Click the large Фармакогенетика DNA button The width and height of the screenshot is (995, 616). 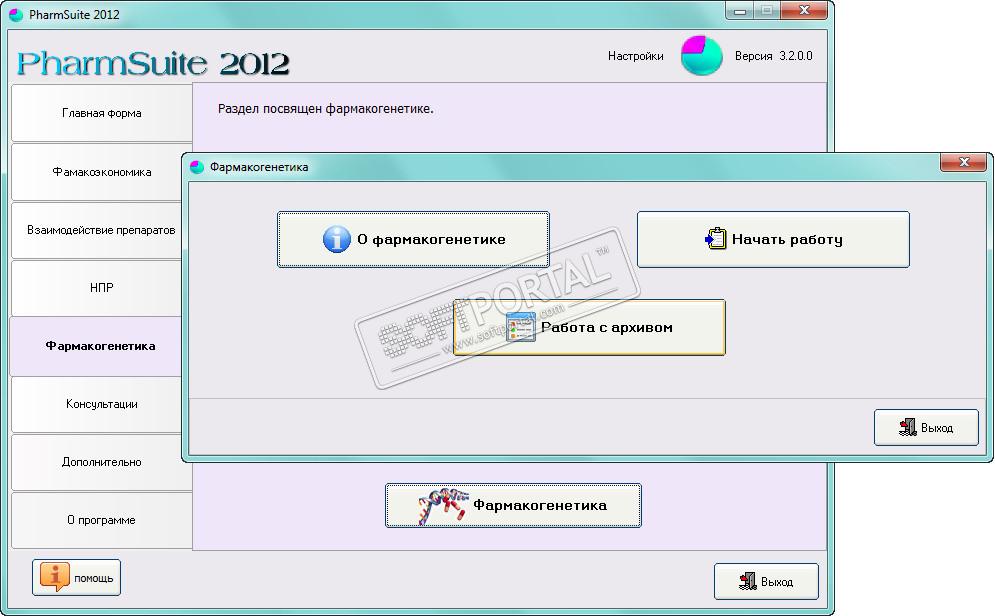(513, 505)
